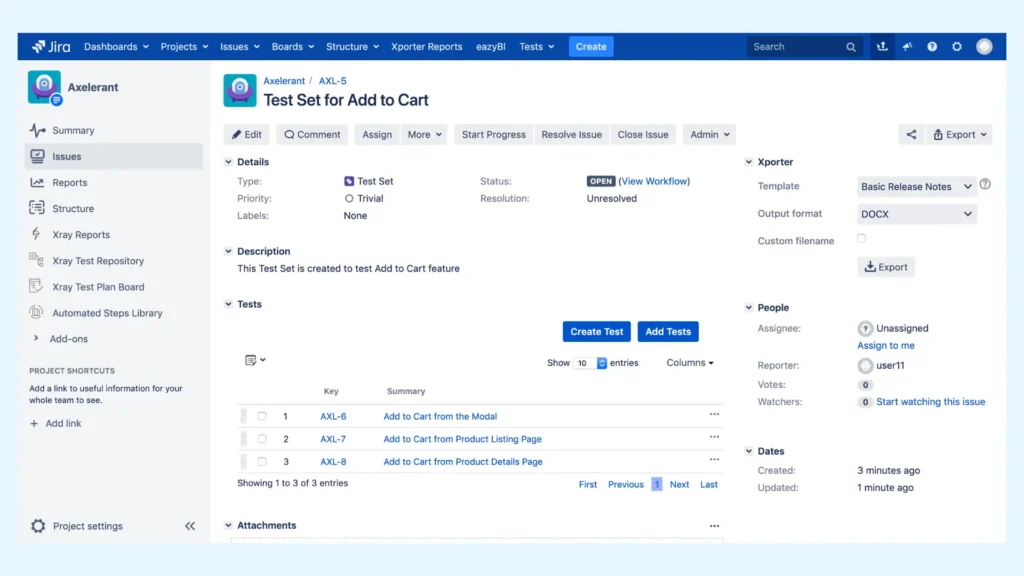Open the Tests menu in the top navigation
Screen dimensions: 1024x576
pos(537,46)
